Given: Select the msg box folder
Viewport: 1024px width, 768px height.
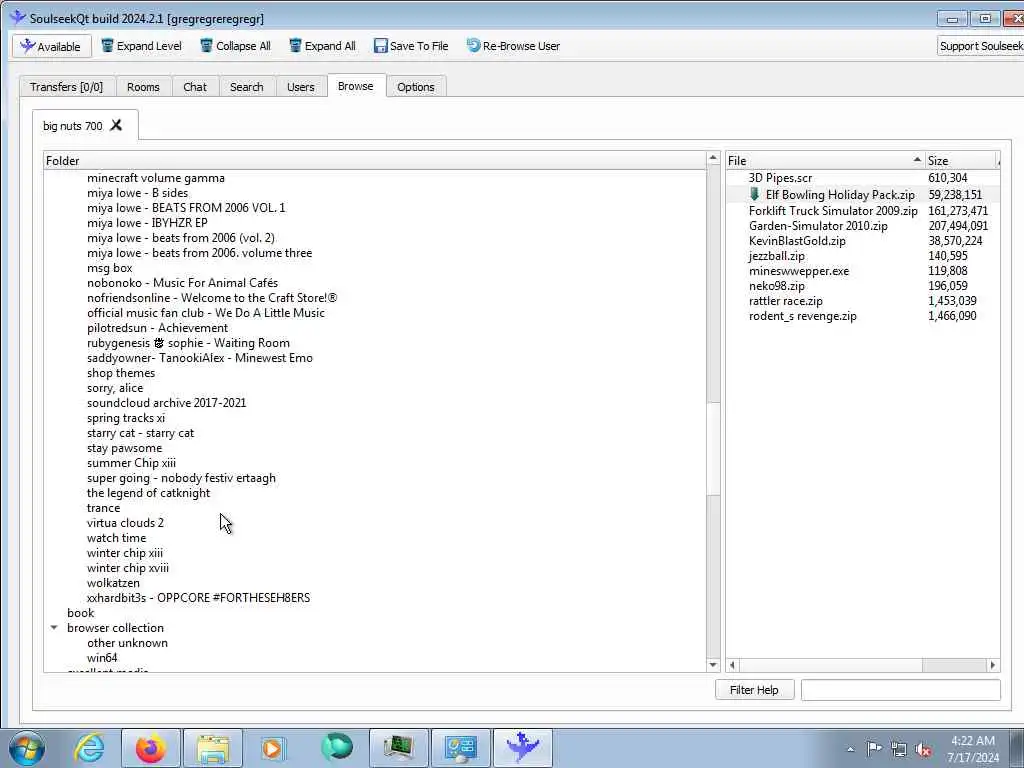Looking at the screenshot, I should pos(110,268).
